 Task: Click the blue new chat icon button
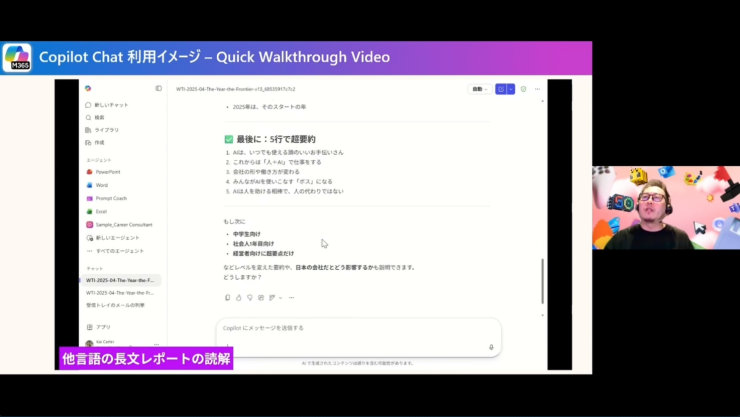point(501,89)
